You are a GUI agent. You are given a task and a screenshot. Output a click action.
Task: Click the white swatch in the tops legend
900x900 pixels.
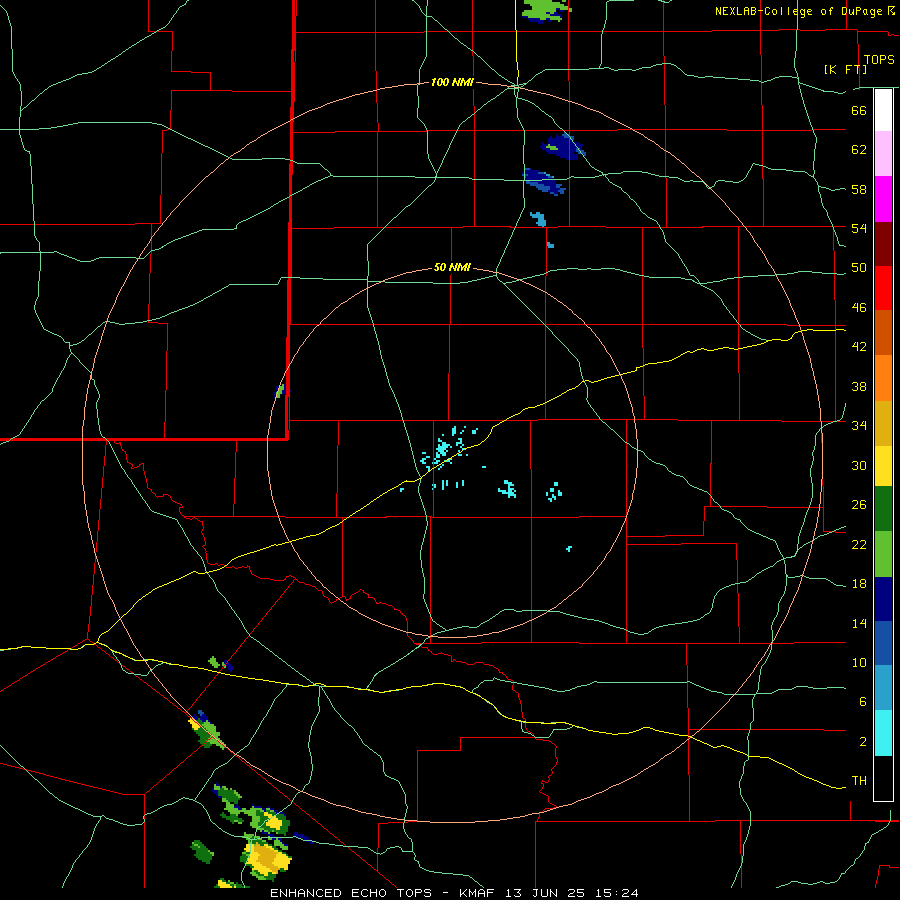(x=883, y=110)
